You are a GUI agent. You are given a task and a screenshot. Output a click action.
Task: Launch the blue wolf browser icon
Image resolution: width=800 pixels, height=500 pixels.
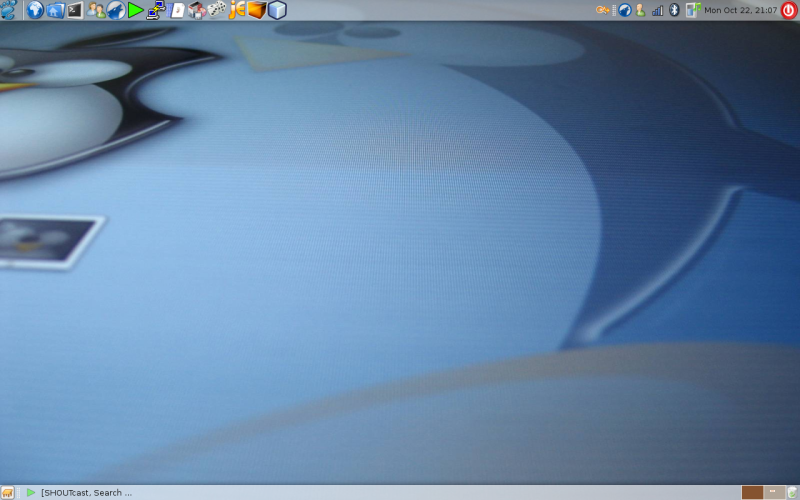tap(116, 10)
